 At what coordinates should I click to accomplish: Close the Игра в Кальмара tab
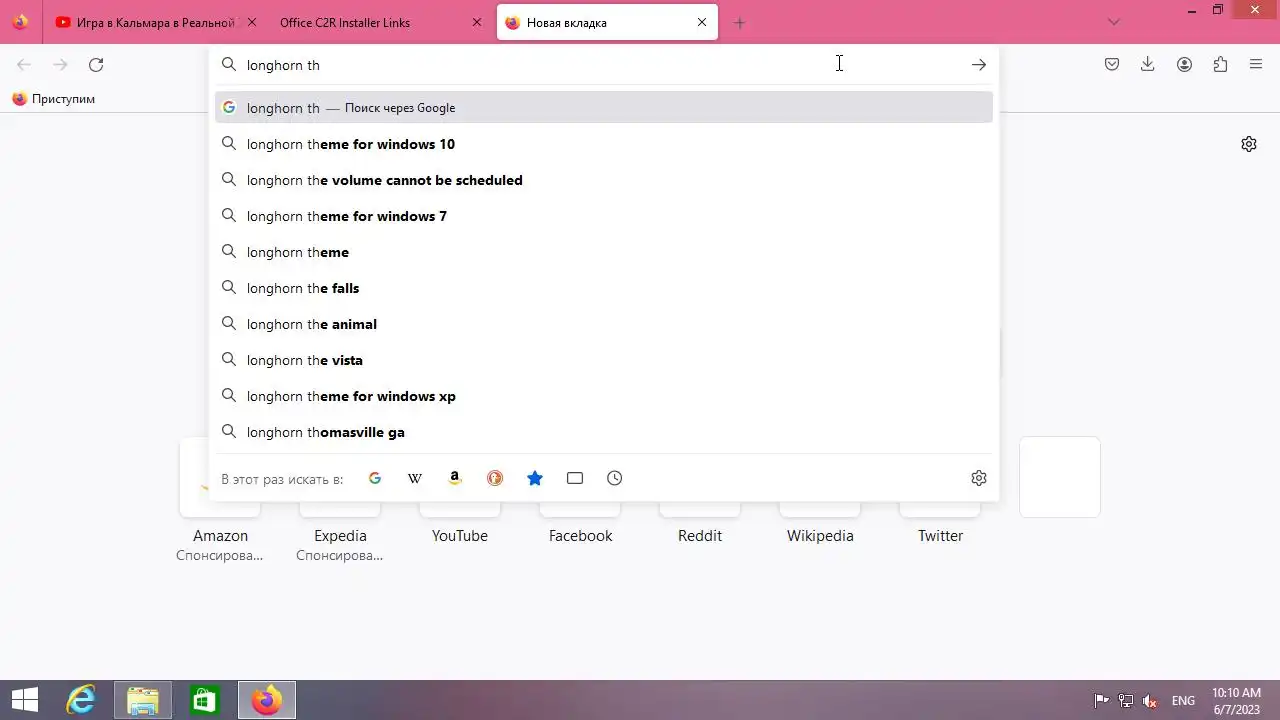coord(251,23)
